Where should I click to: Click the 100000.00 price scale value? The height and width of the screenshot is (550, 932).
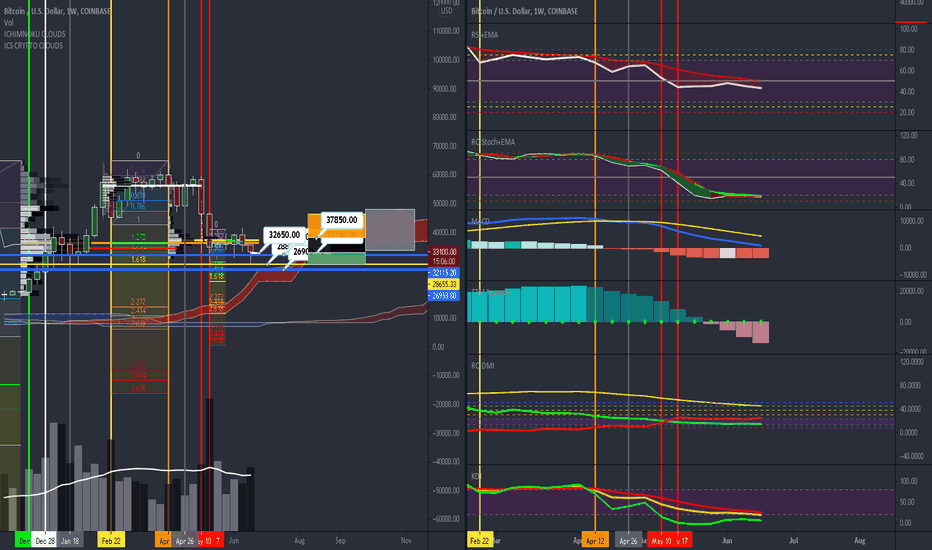click(x=446, y=60)
